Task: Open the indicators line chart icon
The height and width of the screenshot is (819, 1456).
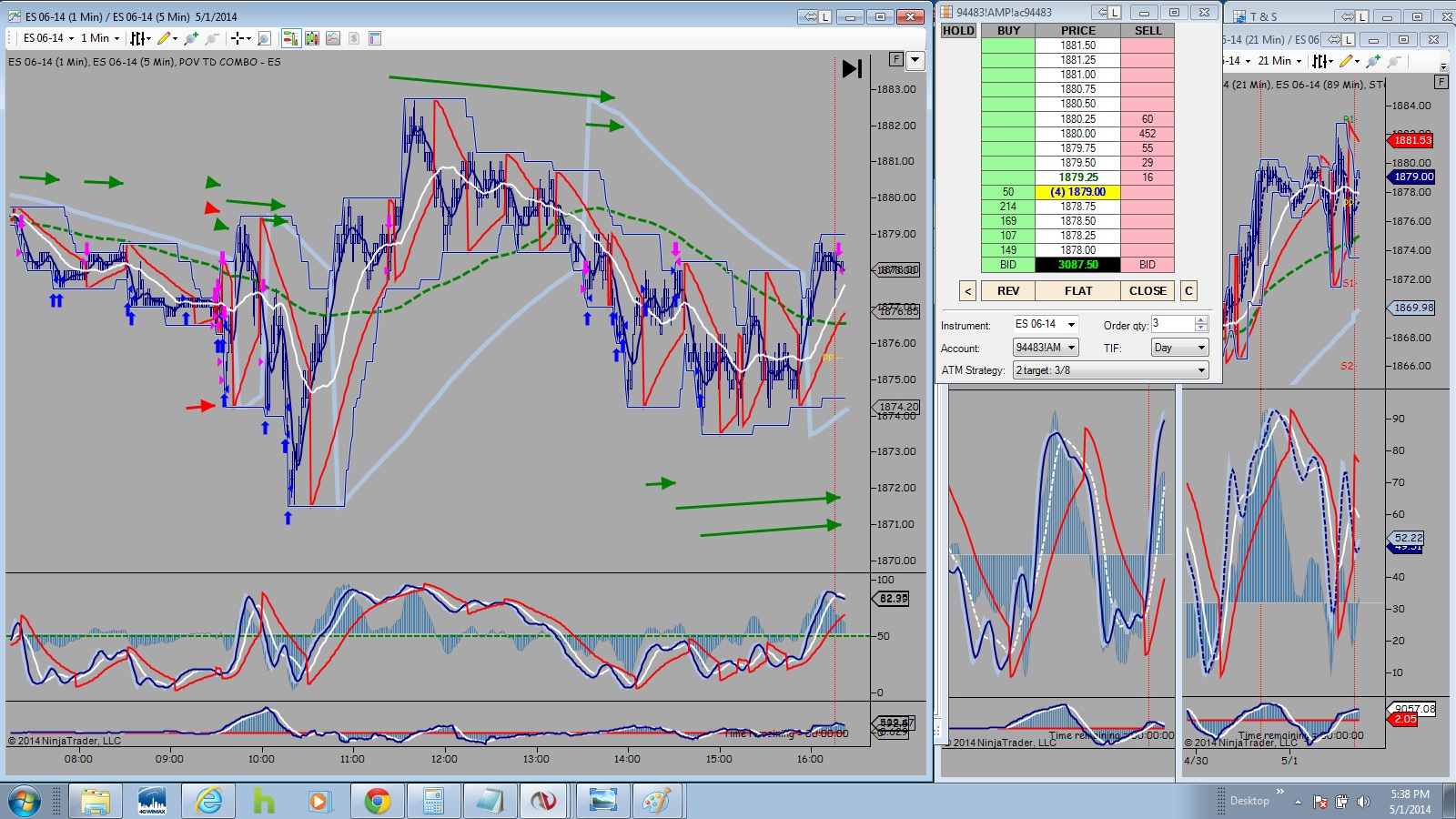Action: coord(333,38)
